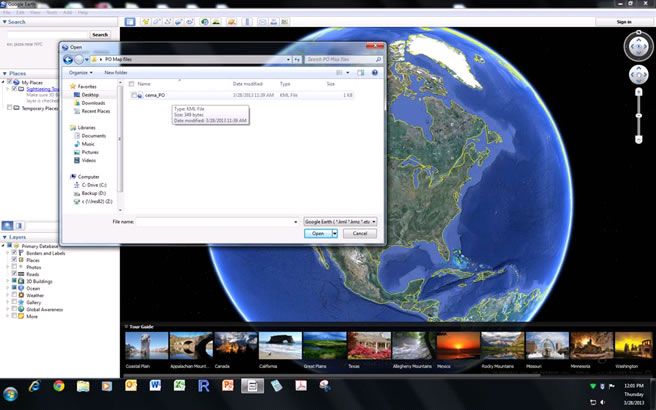Viewport: 656px width, 410px height.
Task: Click the Sign in button
Action: (624, 22)
